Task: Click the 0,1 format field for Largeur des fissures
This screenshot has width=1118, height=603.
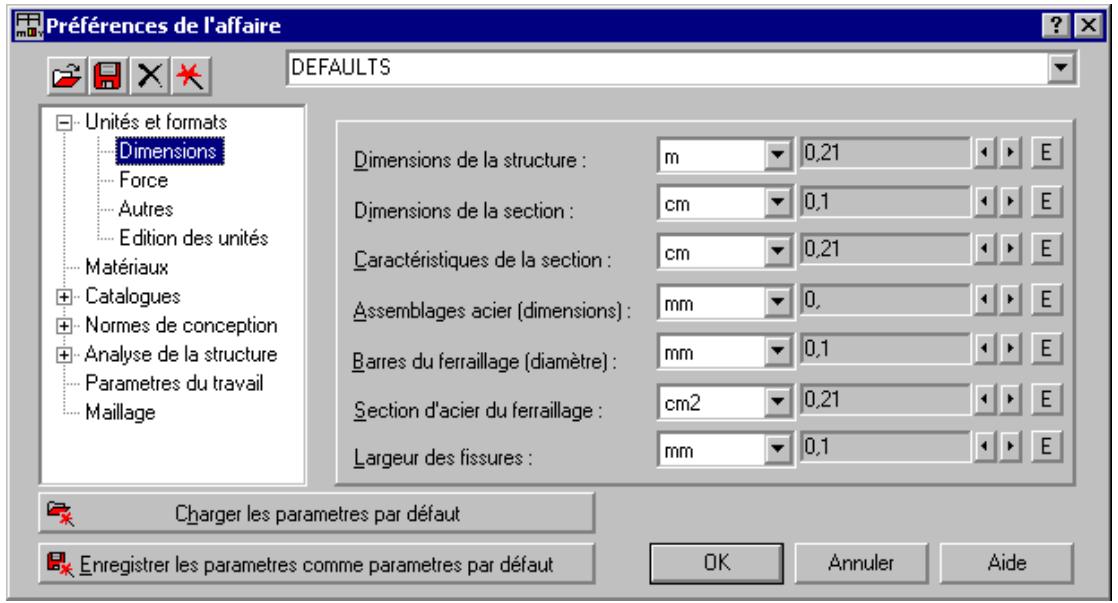Action: (x=885, y=447)
